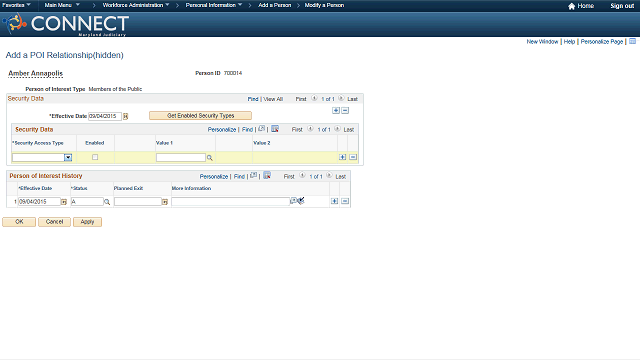This screenshot has height=360, width=640.
Task: Click Personalize Page link
Action: 602,42
